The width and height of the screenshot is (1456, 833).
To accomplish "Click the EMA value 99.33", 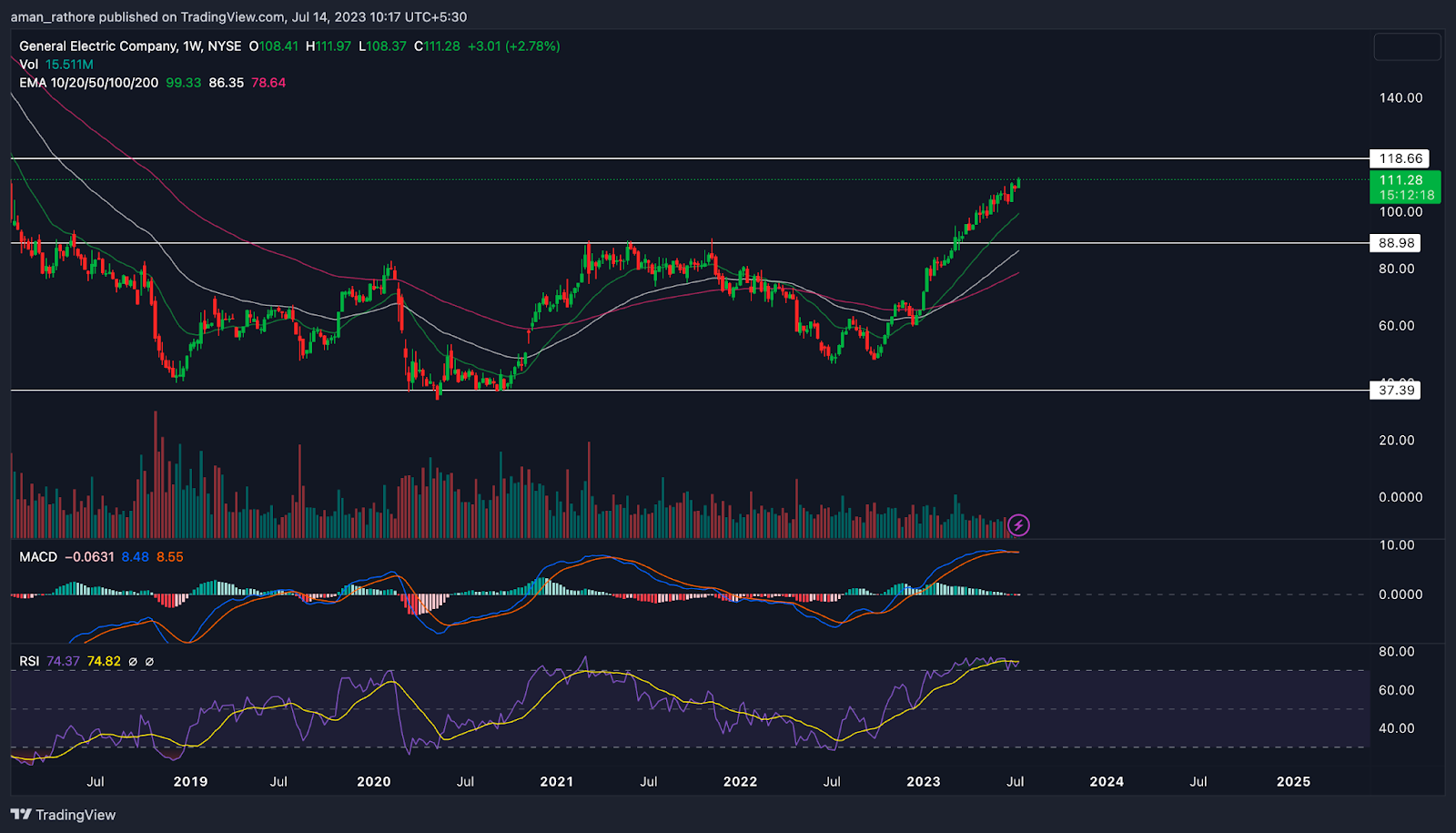I will tap(184, 82).
